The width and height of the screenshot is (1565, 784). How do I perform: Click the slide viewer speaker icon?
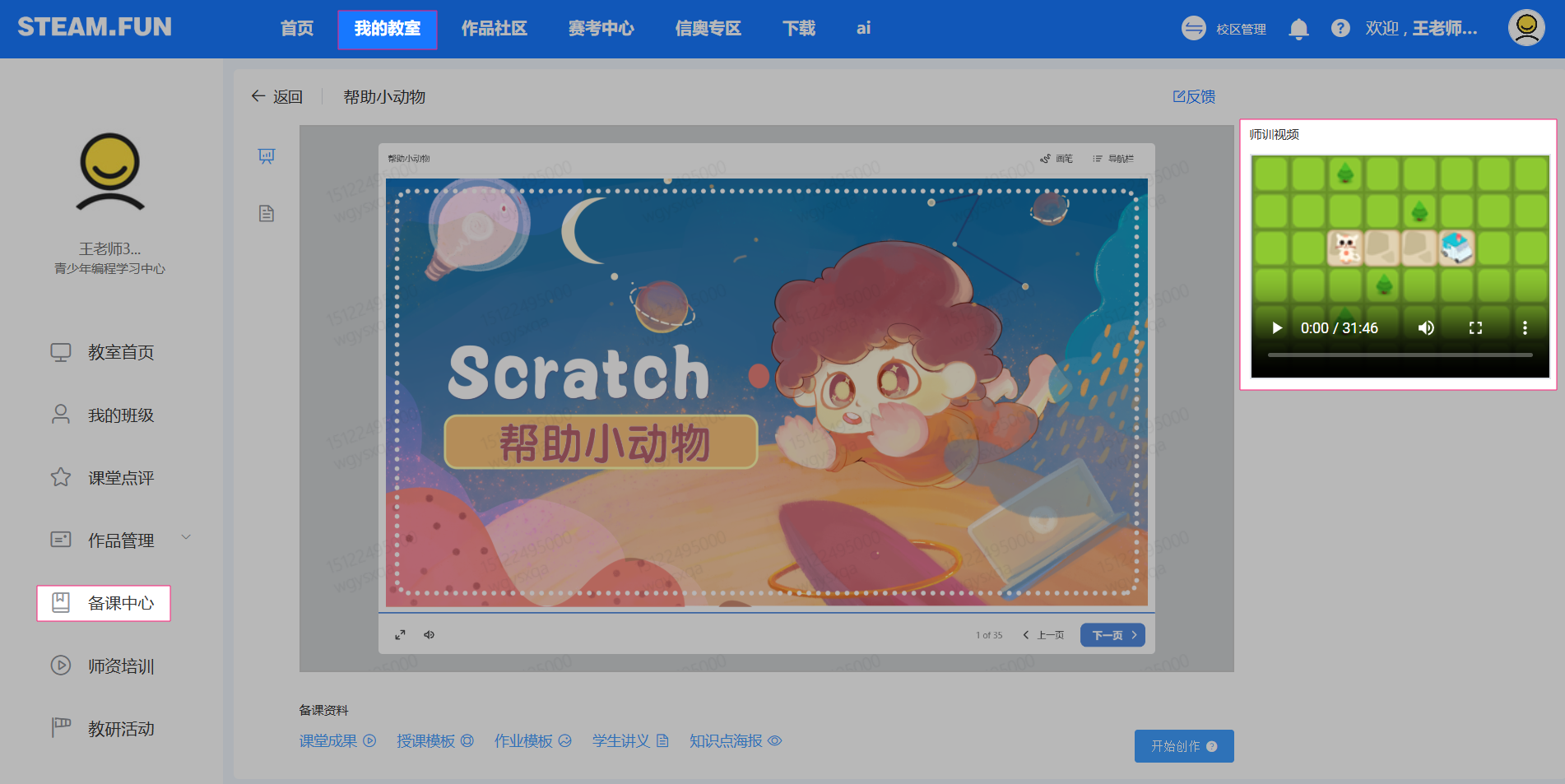point(429,635)
